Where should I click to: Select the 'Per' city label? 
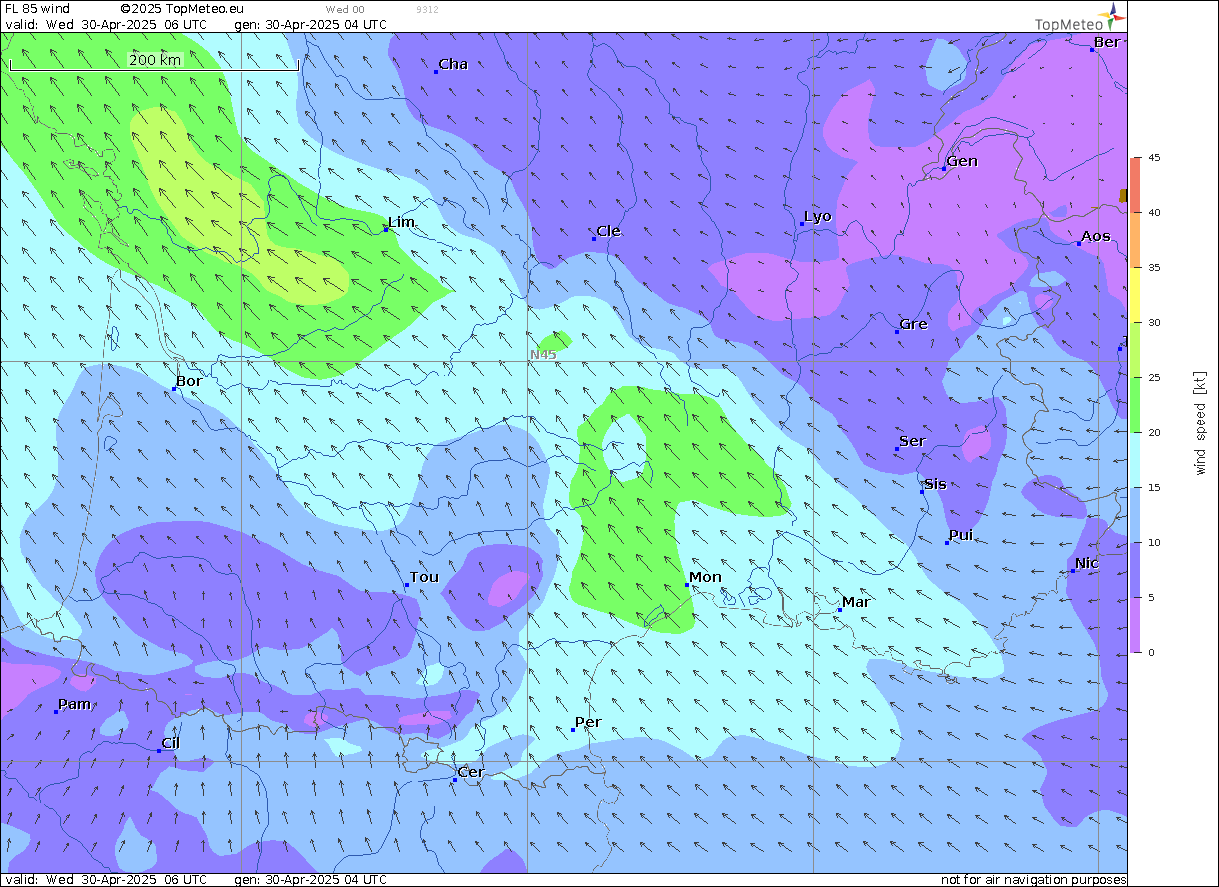pyautogui.click(x=588, y=722)
